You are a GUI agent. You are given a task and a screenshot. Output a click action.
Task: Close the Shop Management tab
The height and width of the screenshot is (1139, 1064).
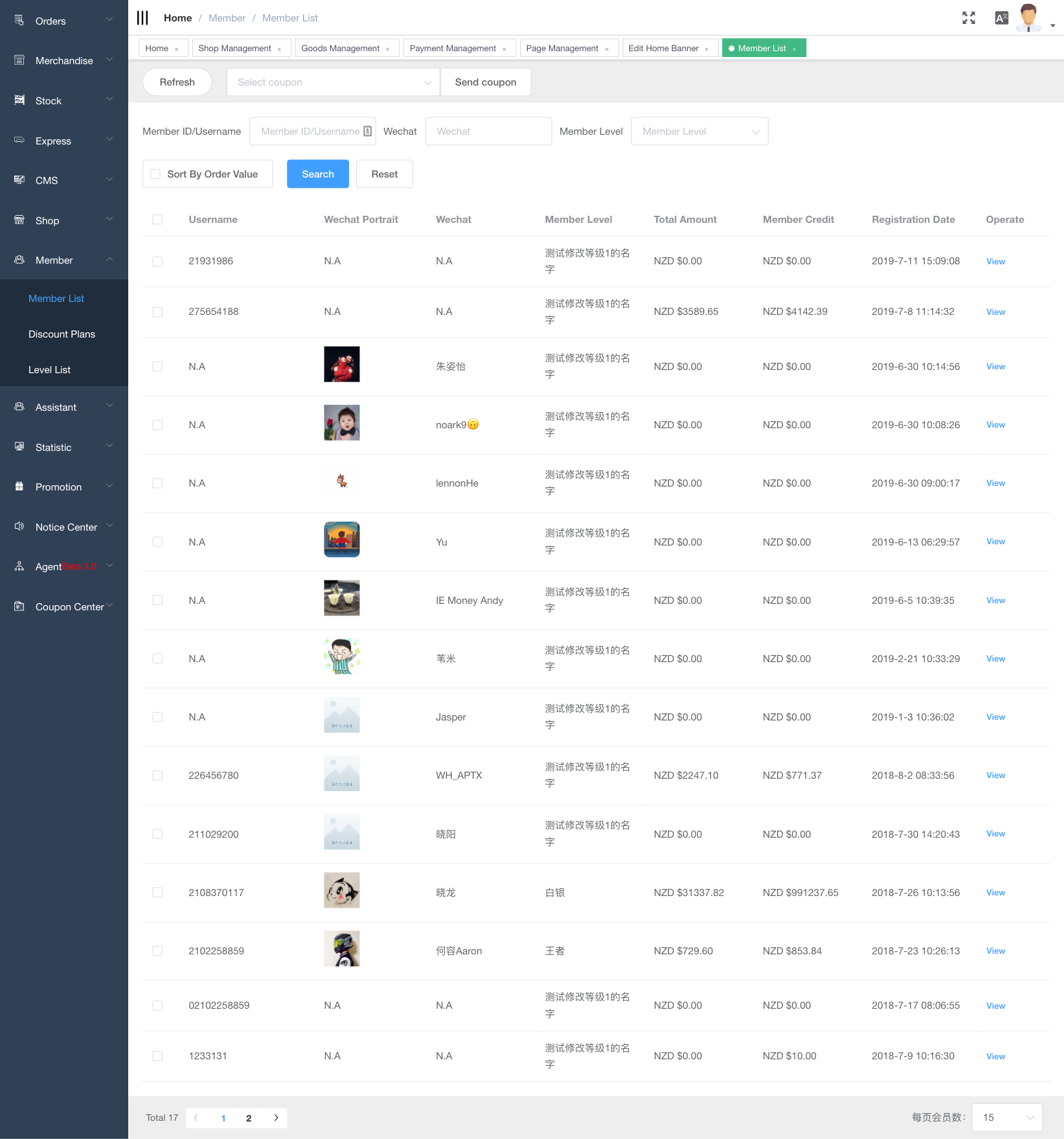tap(279, 49)
